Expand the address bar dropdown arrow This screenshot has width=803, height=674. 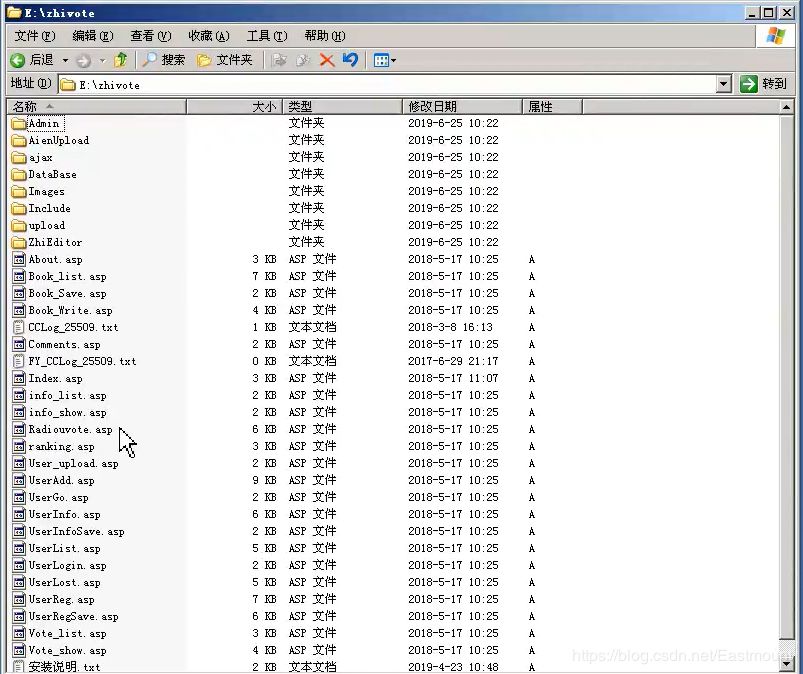(x=723, y=84)
